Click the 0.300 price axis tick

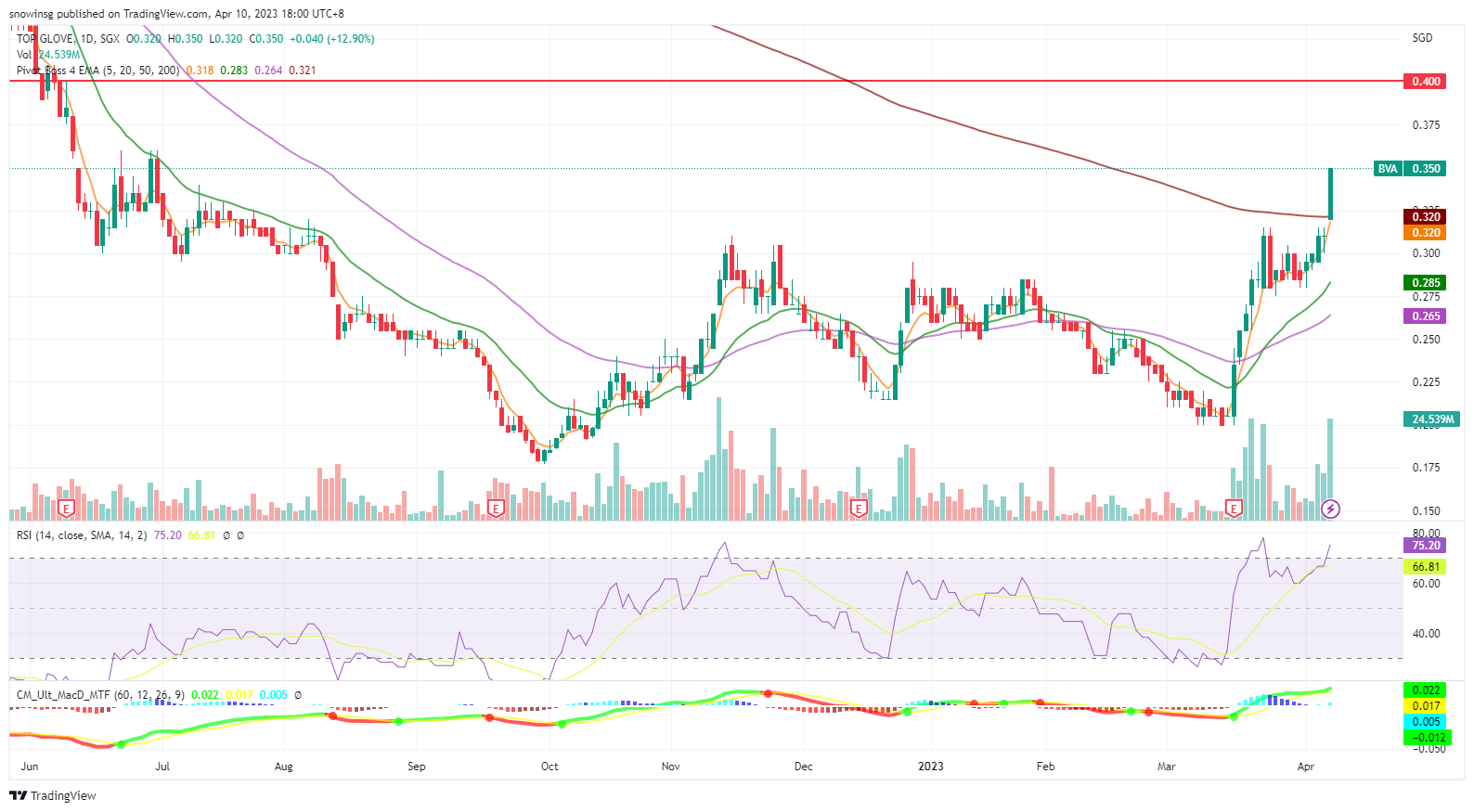(x=1426, y=253)
